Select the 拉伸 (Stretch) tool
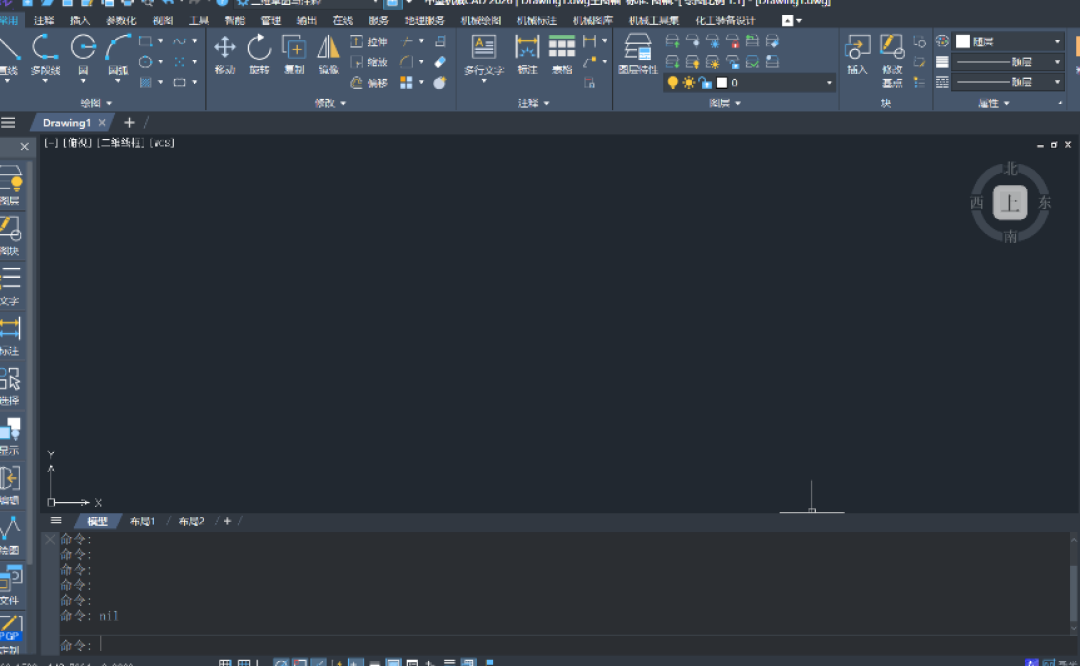This screenshot has width=1080, height=666. click(369, 42)
